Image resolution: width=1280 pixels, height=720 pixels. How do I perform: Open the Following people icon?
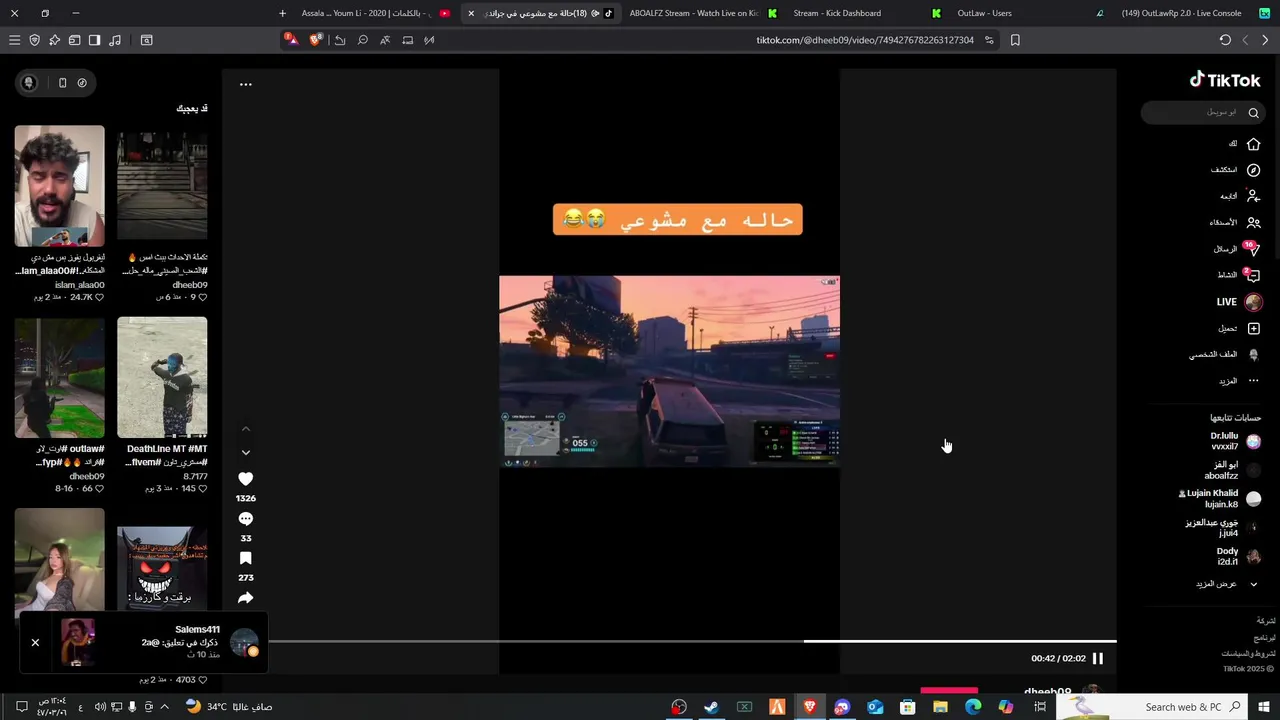(x=1253, y=196)
